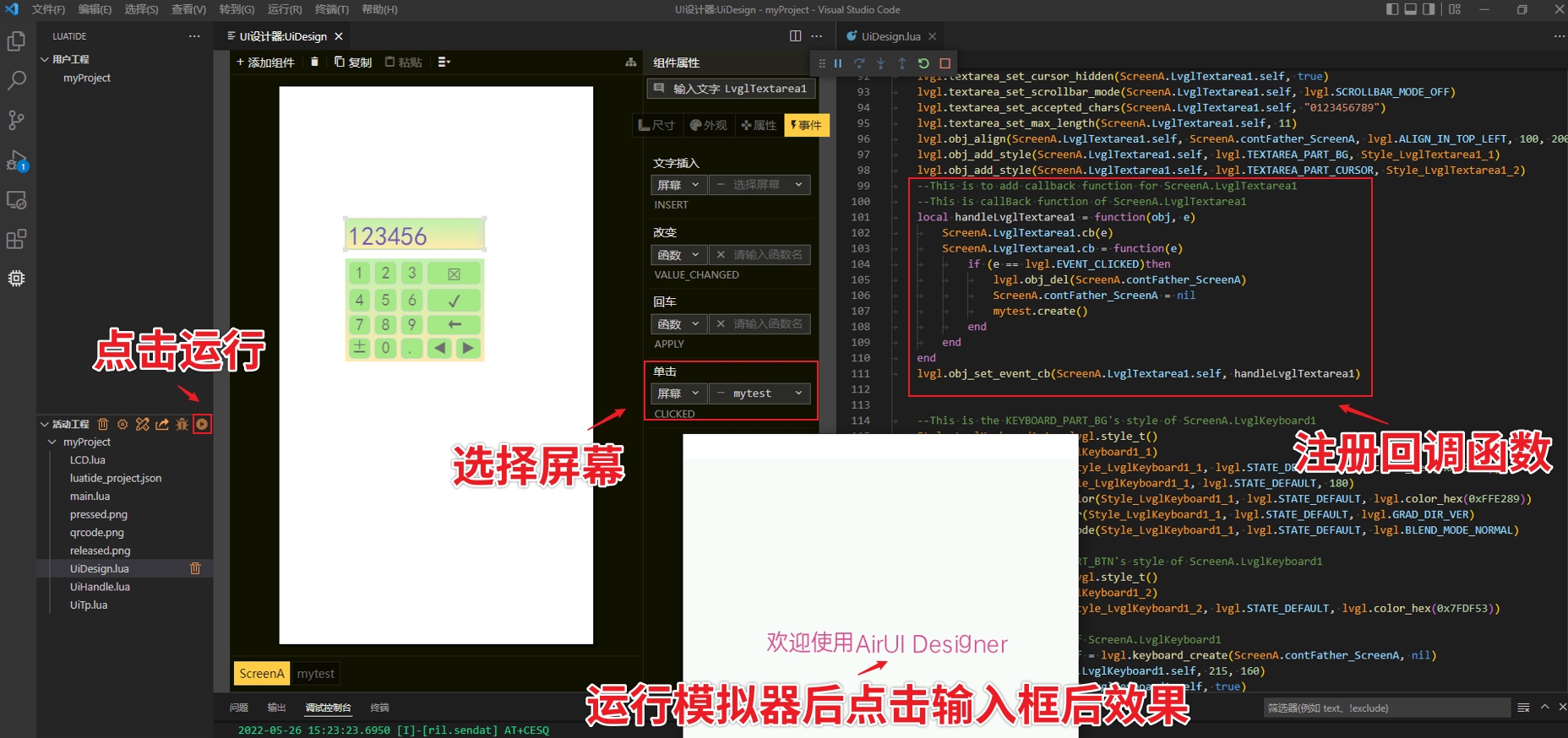Click debug Step Over icon
This screenshot has width=1568, height=738.
coord(859,63)
